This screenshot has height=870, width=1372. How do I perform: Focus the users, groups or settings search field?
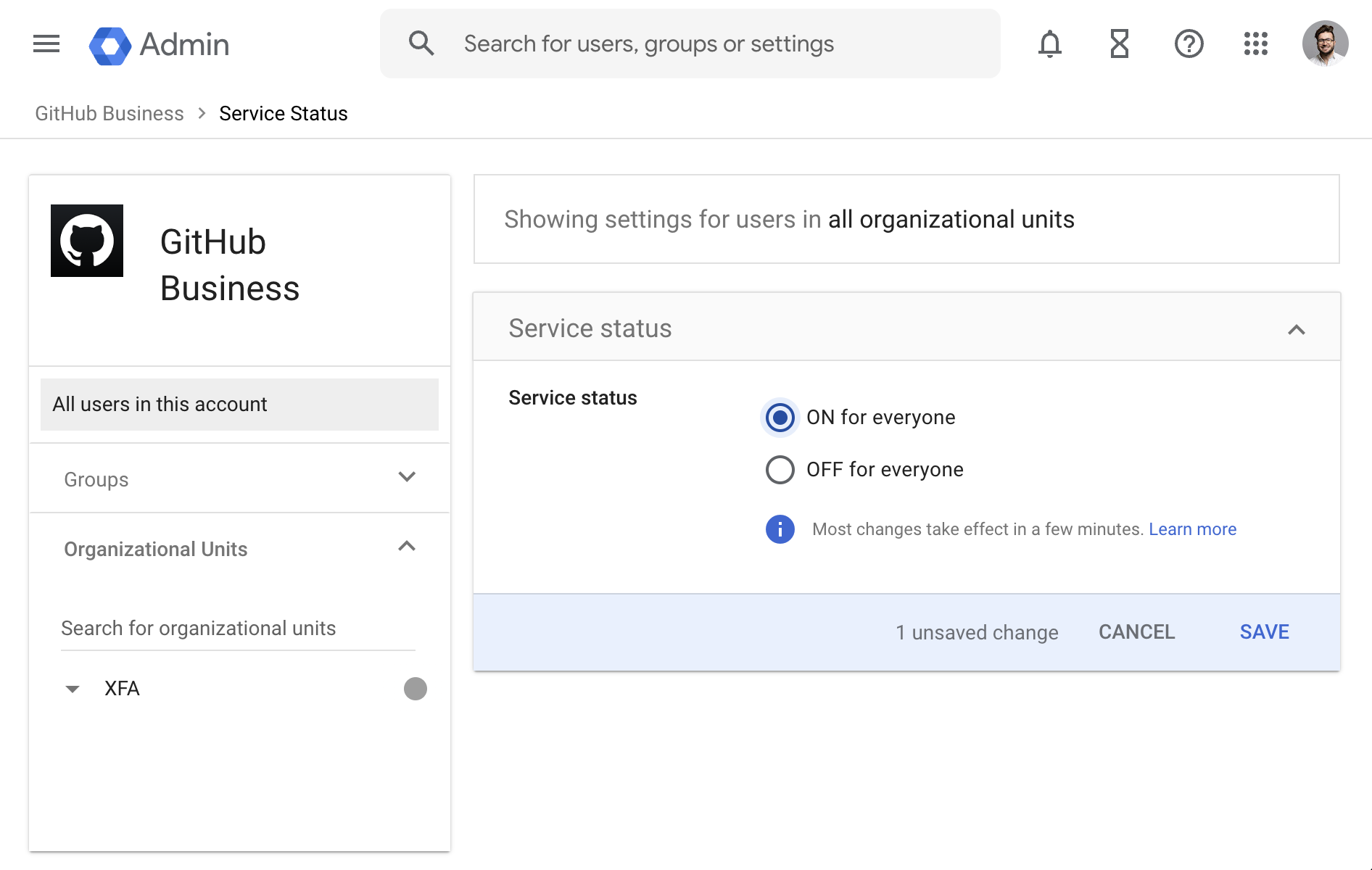pos(690,43)
